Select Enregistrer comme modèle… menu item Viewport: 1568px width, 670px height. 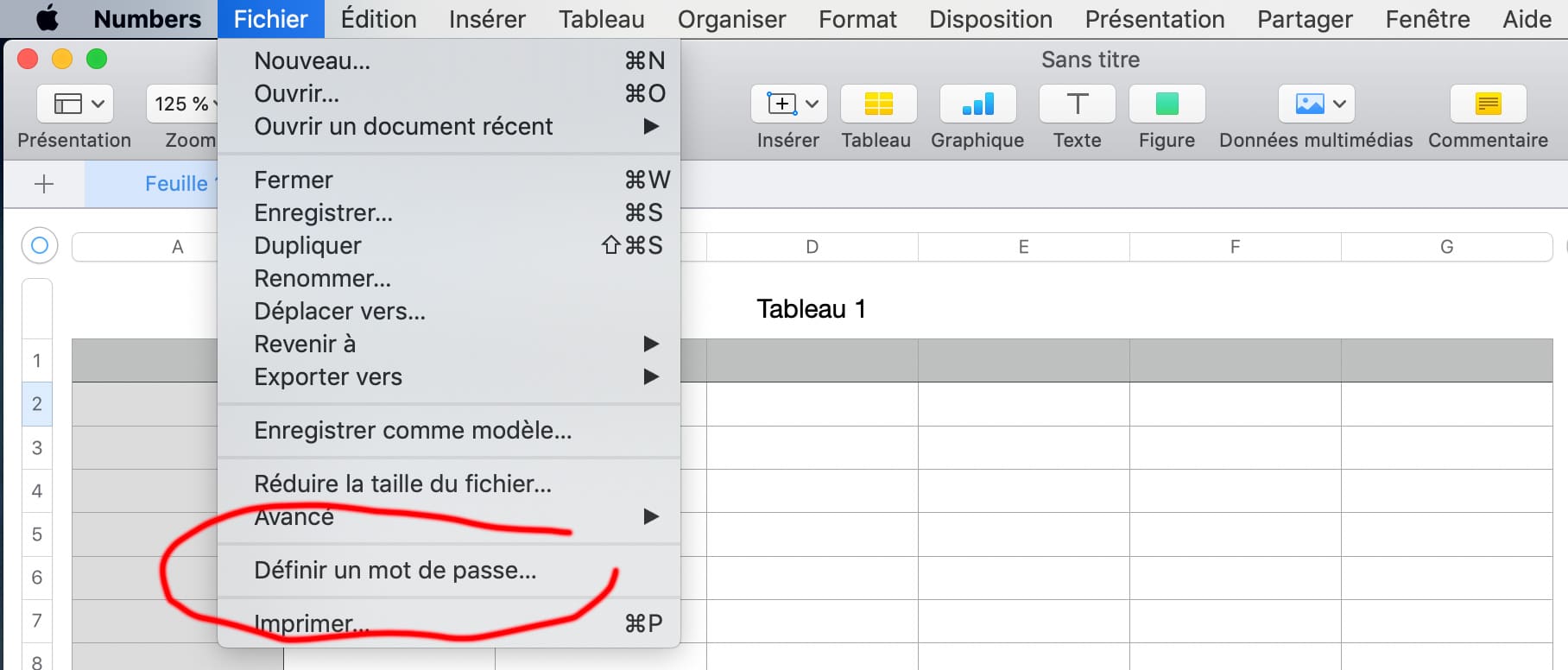[413, 431]
